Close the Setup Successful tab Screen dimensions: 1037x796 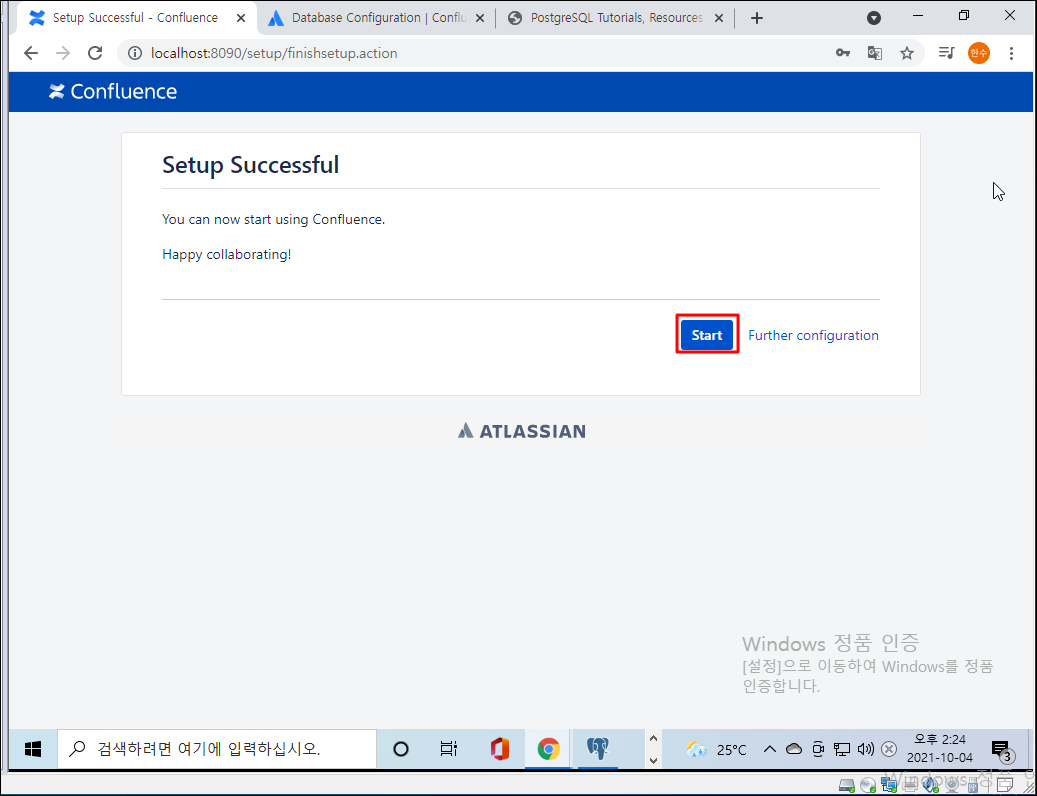pyautogui.click(x=241, y=19)
